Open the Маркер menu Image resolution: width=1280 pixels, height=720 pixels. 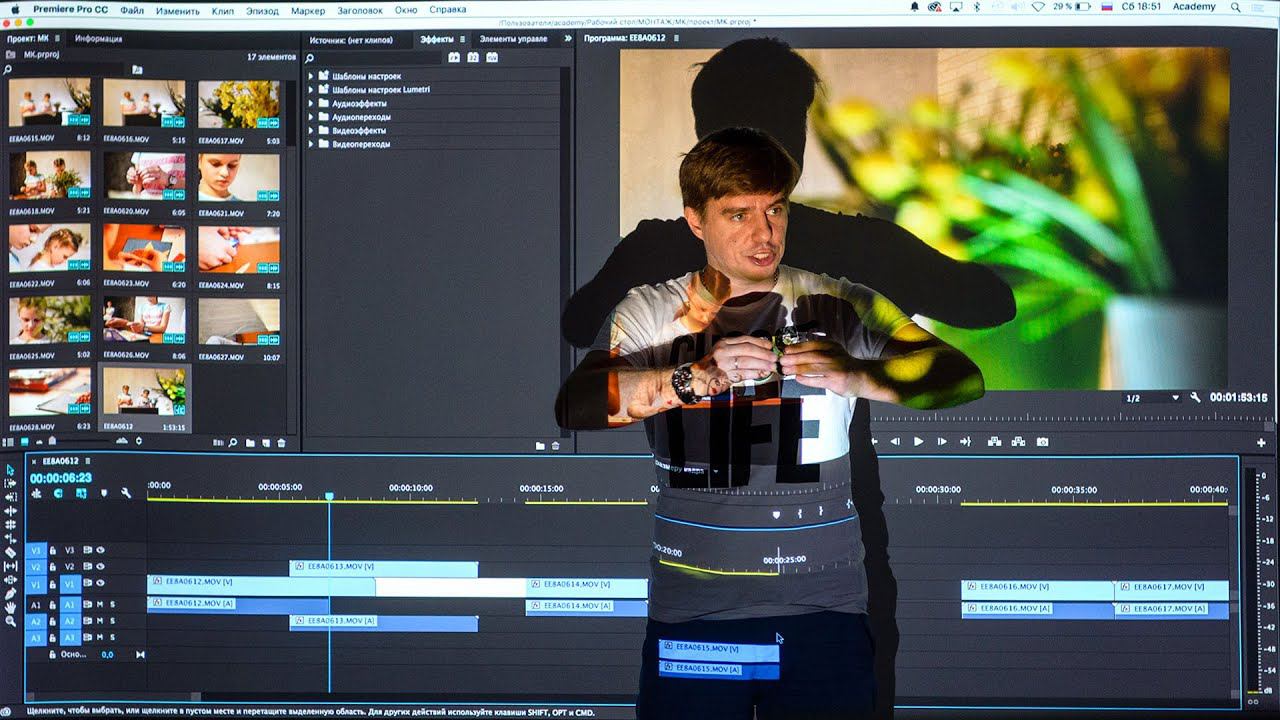(308, 9)
